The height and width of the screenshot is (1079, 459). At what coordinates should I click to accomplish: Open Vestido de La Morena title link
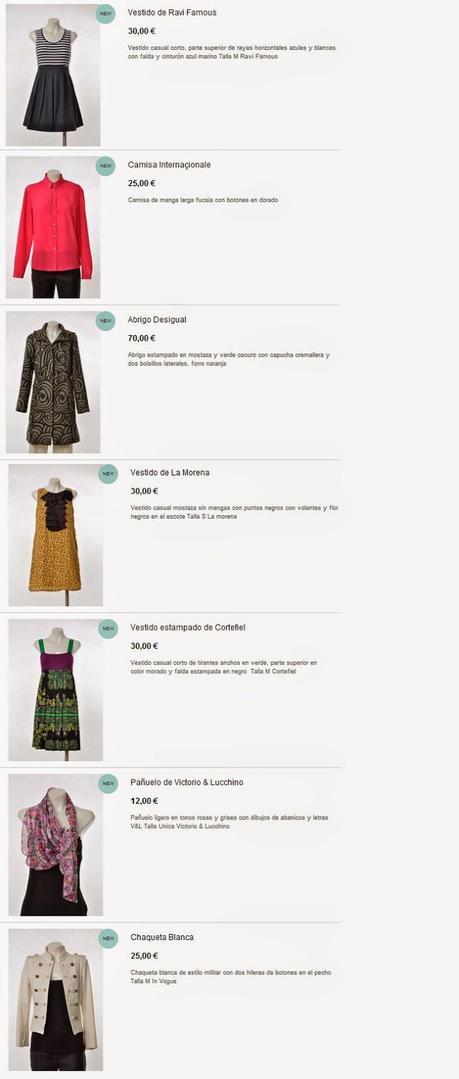tap(170, 473)
